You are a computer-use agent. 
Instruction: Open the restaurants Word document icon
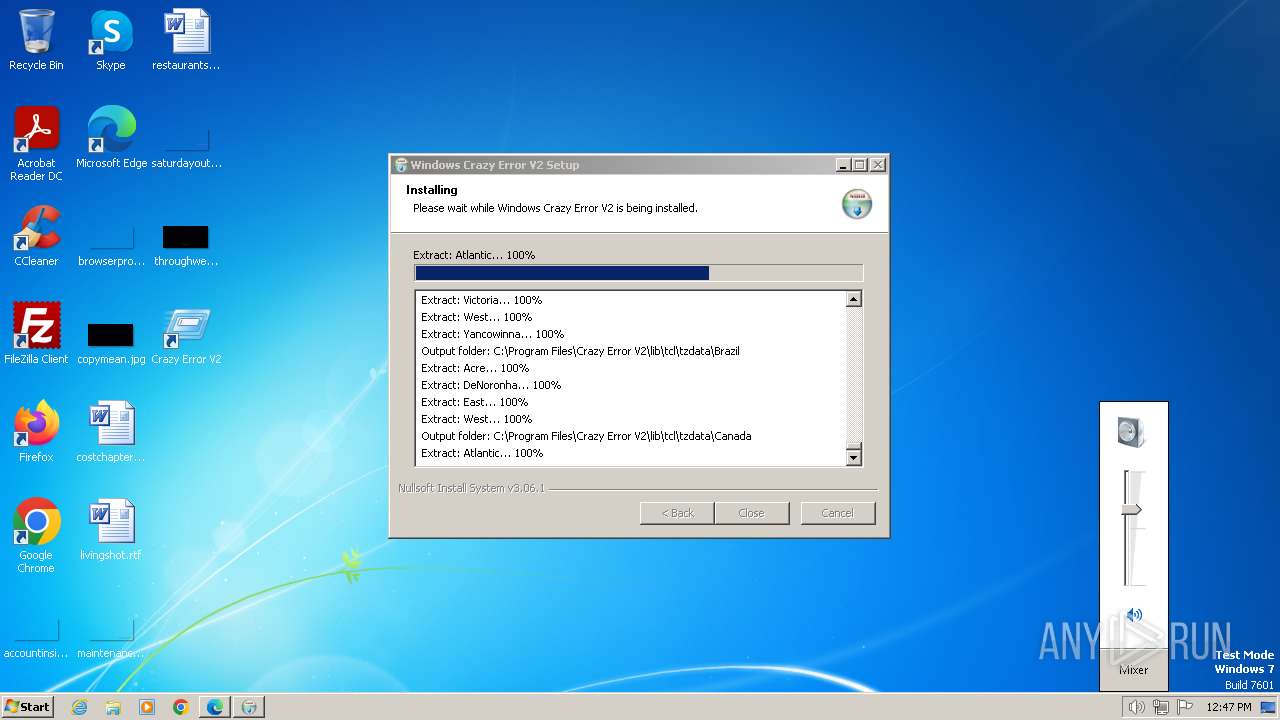coord(186,40)
